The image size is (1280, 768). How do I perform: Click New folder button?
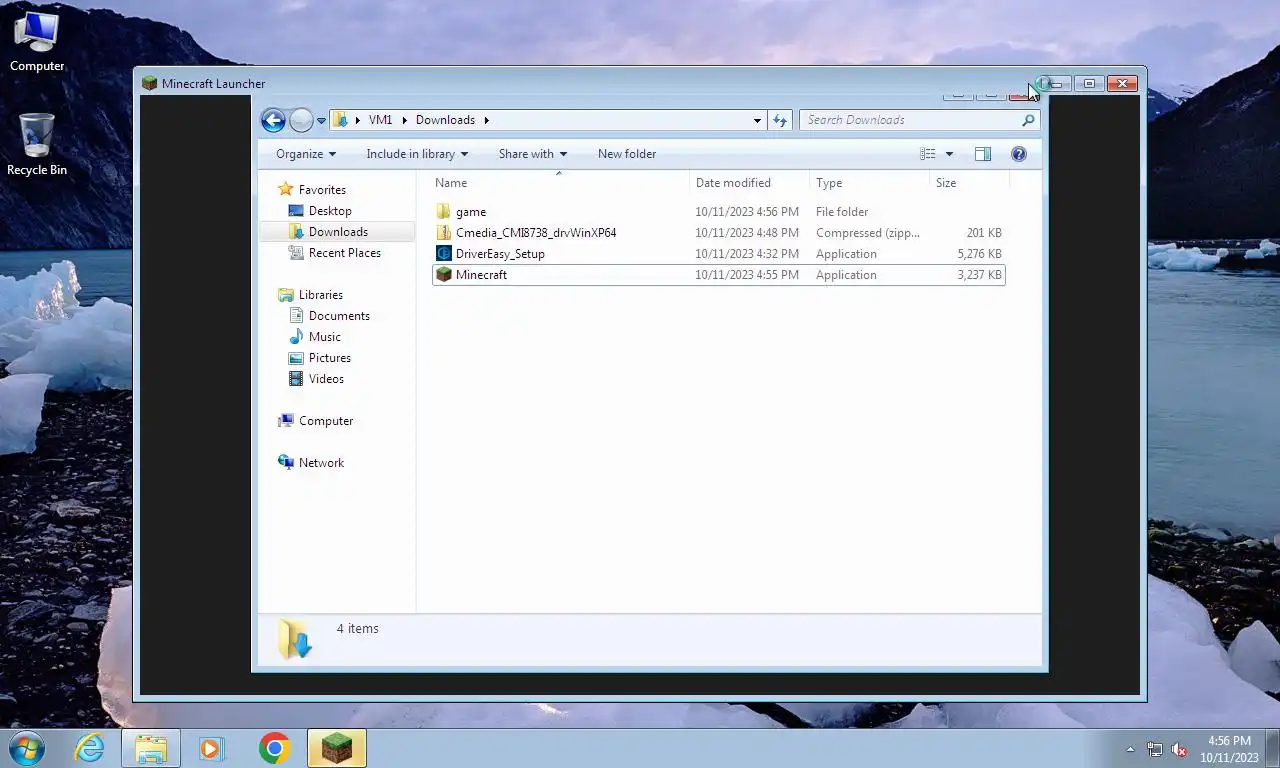[627, 154]
